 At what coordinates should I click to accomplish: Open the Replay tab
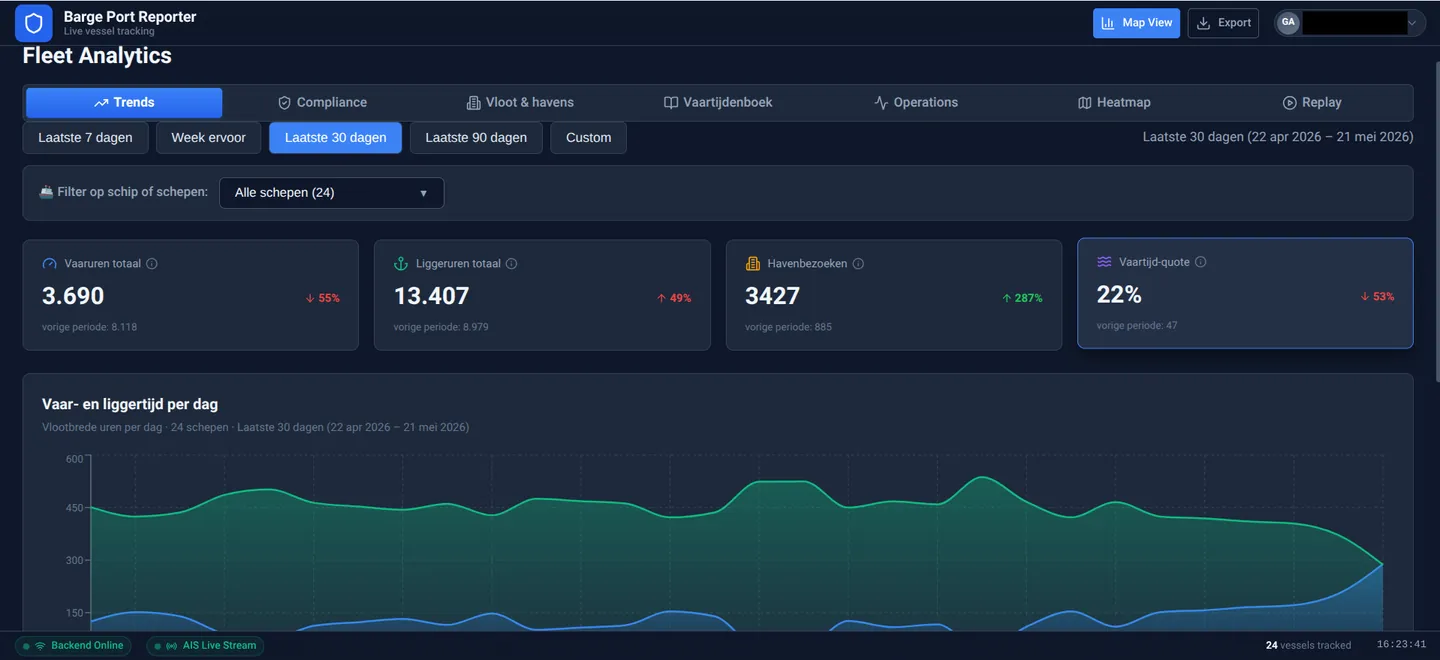tap(1312, 102)
